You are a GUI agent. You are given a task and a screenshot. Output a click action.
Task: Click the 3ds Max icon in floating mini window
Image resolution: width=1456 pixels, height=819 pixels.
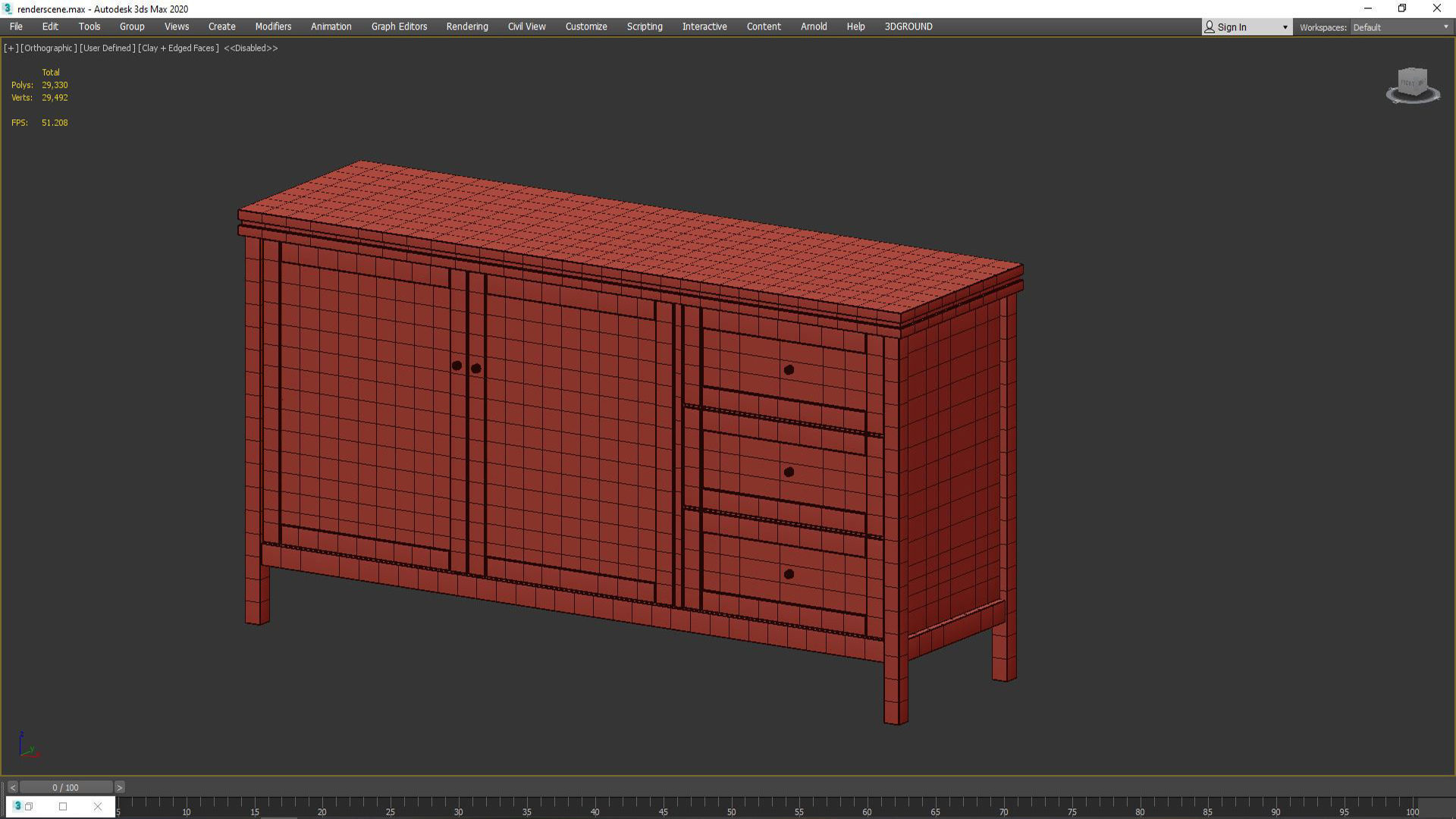coord(17,806)
